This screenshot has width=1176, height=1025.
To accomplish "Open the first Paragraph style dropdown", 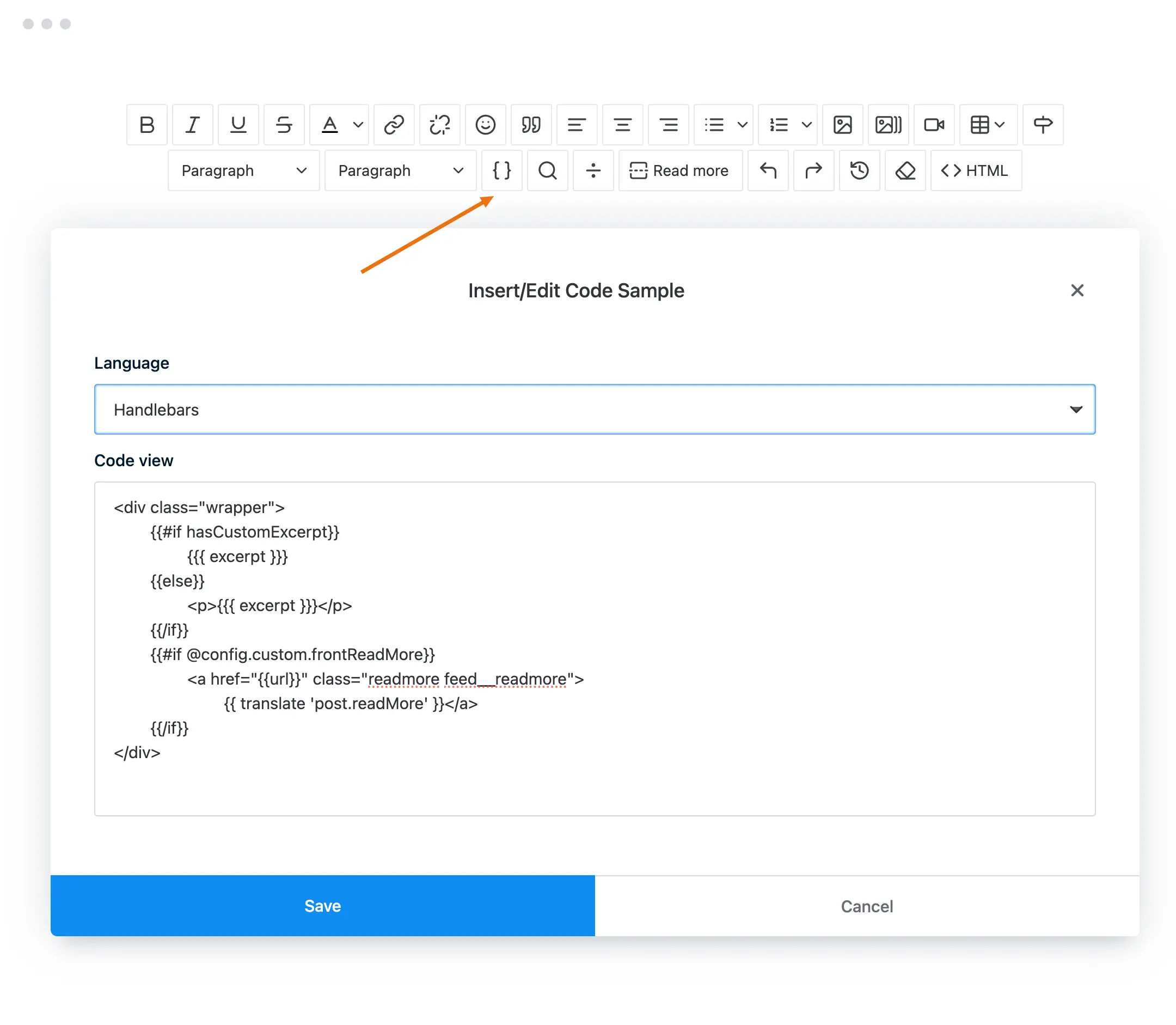I will (243, 170).
